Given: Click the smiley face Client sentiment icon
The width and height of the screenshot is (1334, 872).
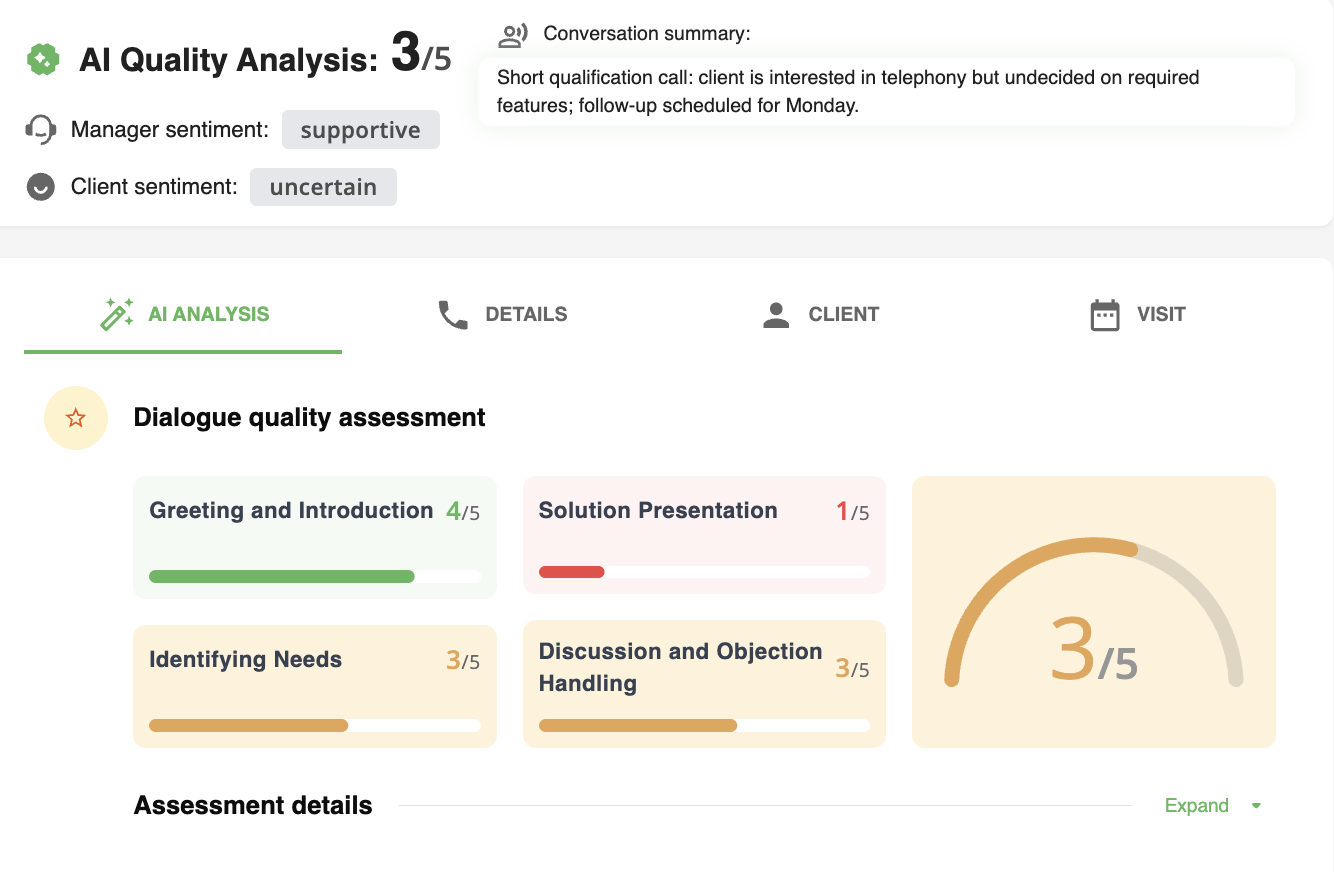Looking at the screenshot, I should [40, 187].
